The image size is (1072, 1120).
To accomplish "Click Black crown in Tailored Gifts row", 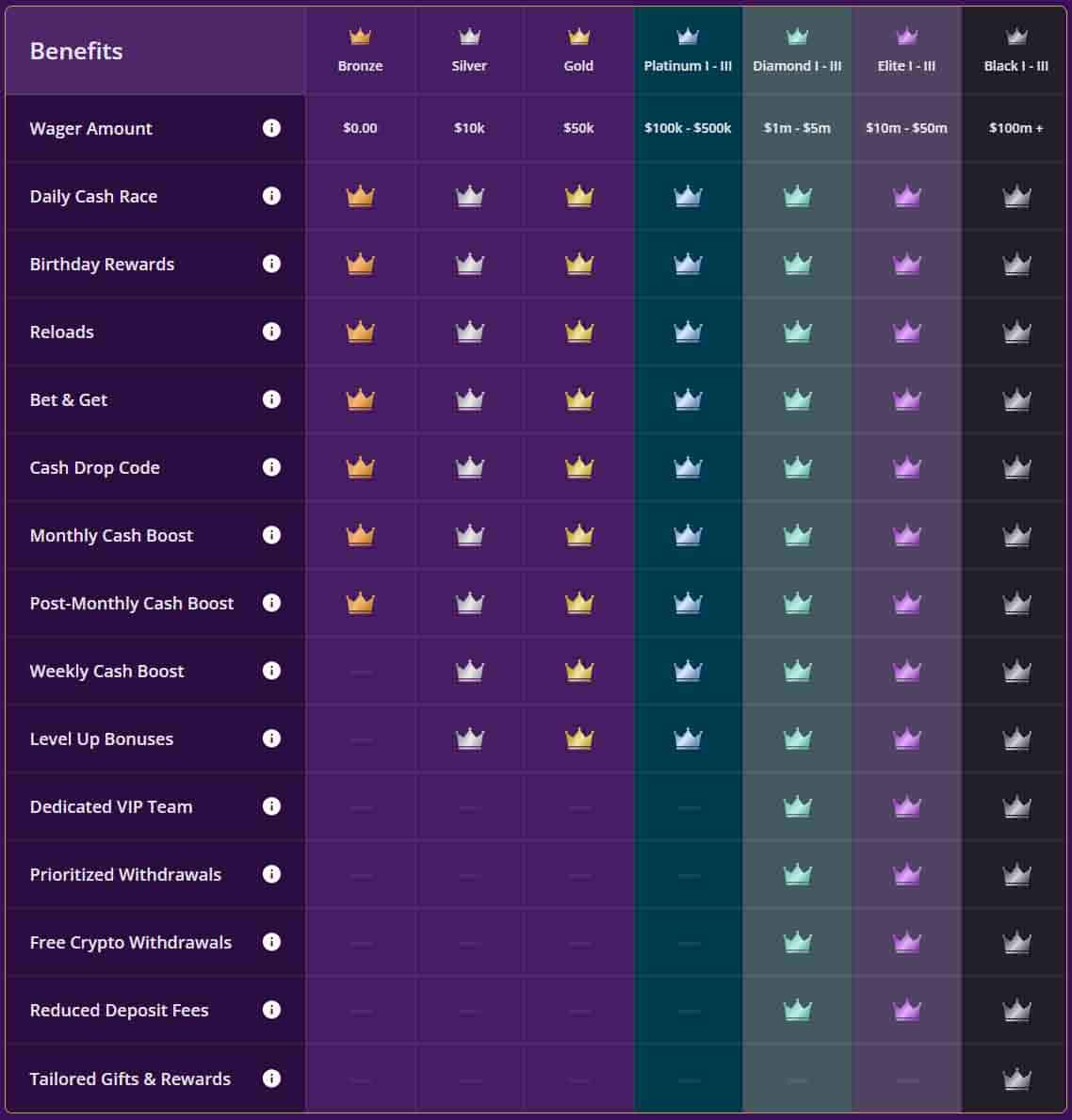I will pos(1015,1079).
